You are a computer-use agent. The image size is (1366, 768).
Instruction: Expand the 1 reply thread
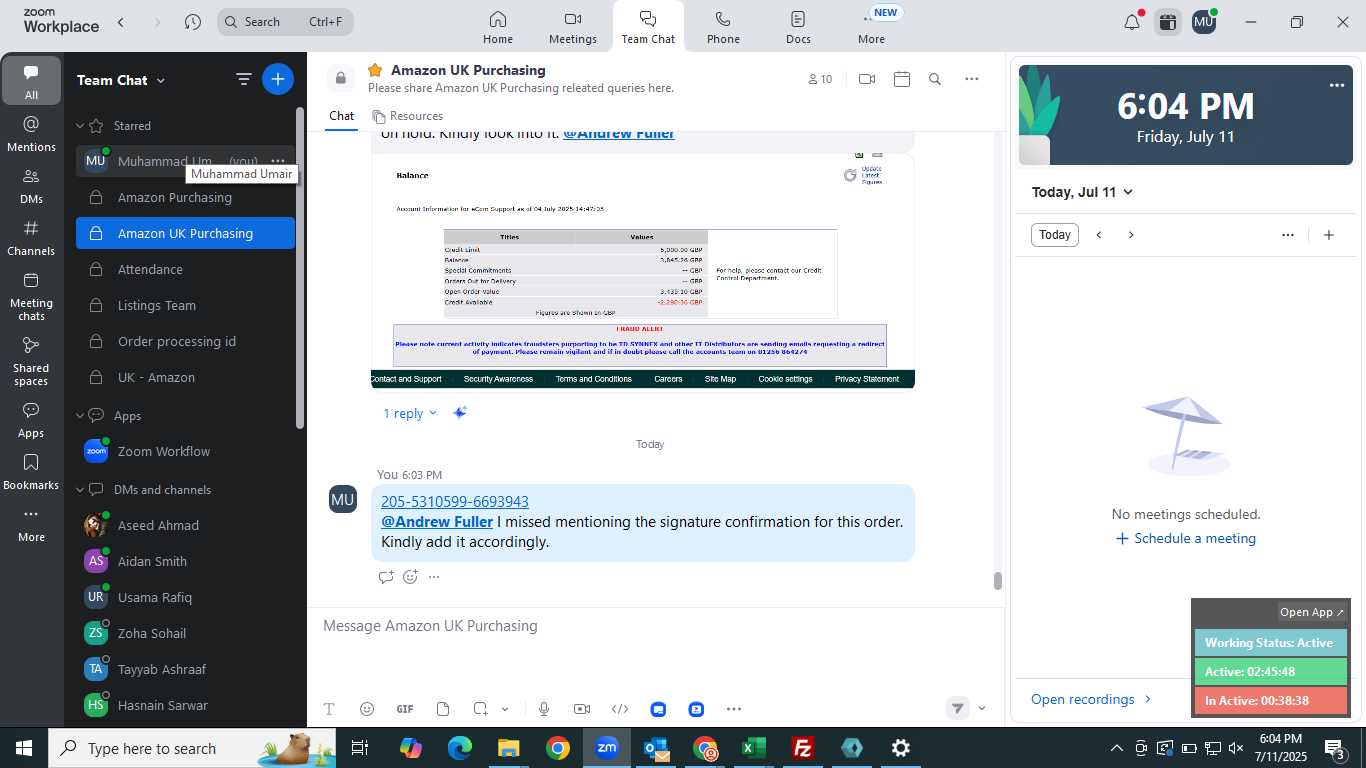410,413
